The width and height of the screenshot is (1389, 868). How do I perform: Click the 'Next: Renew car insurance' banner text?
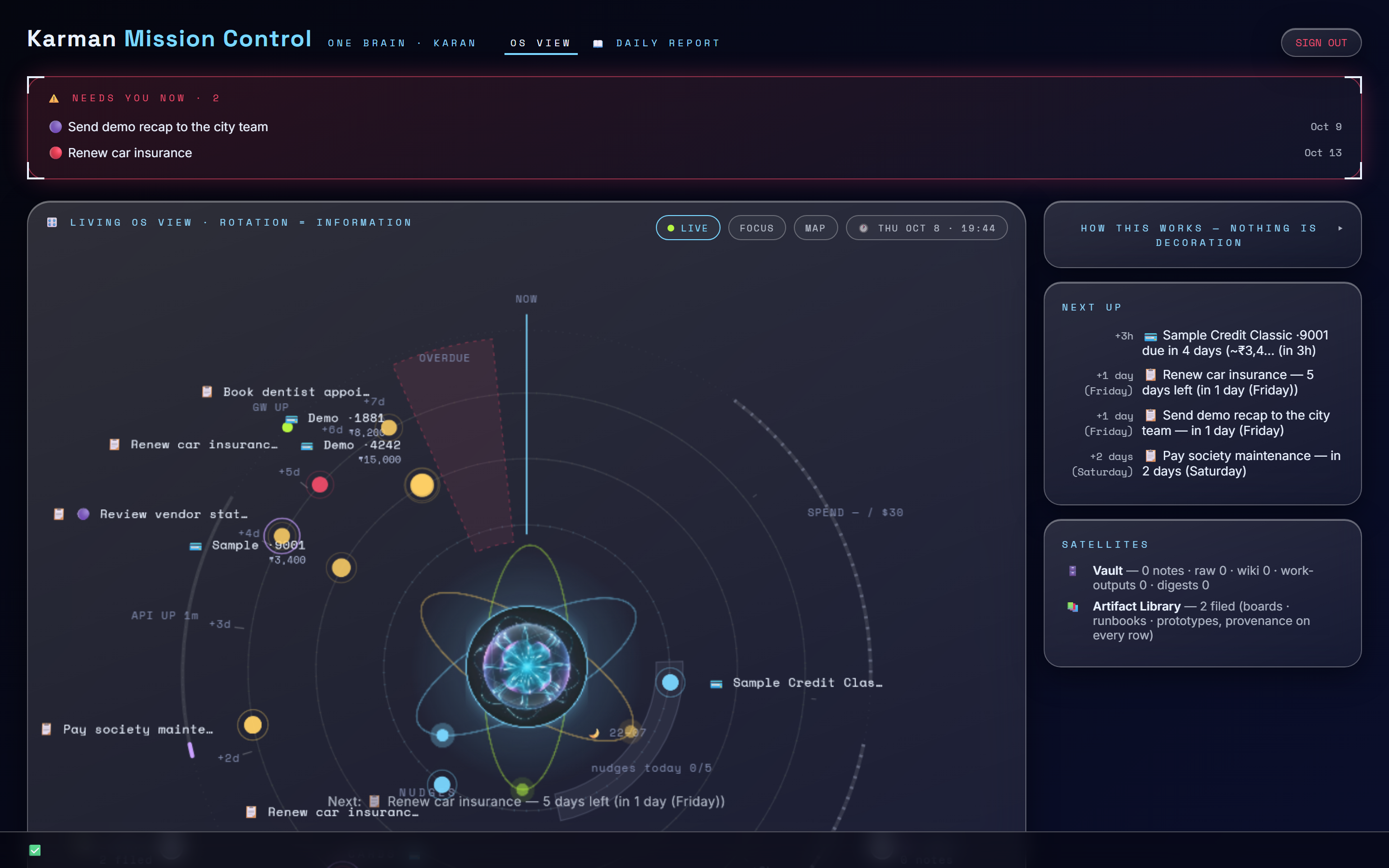tap(526, 801)
